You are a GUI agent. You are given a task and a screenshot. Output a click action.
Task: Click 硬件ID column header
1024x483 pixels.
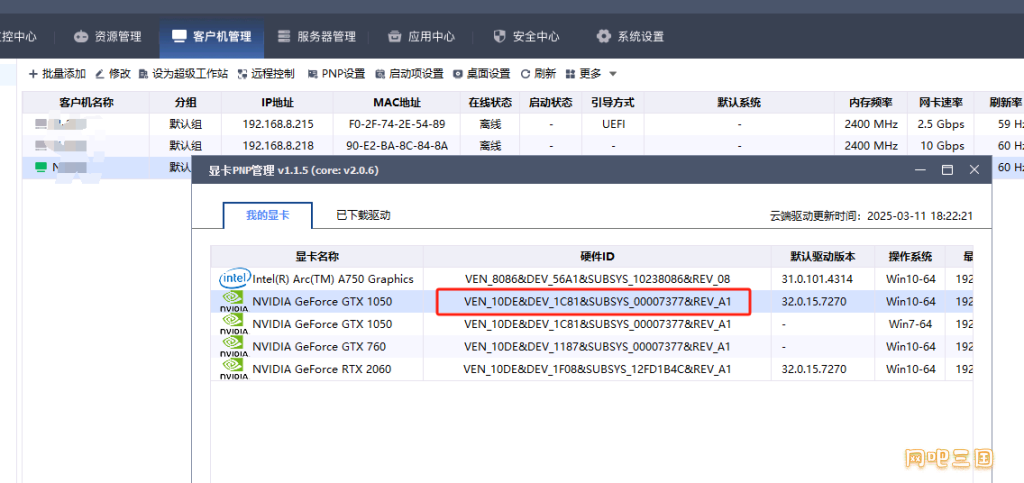(x=598, y=257)
